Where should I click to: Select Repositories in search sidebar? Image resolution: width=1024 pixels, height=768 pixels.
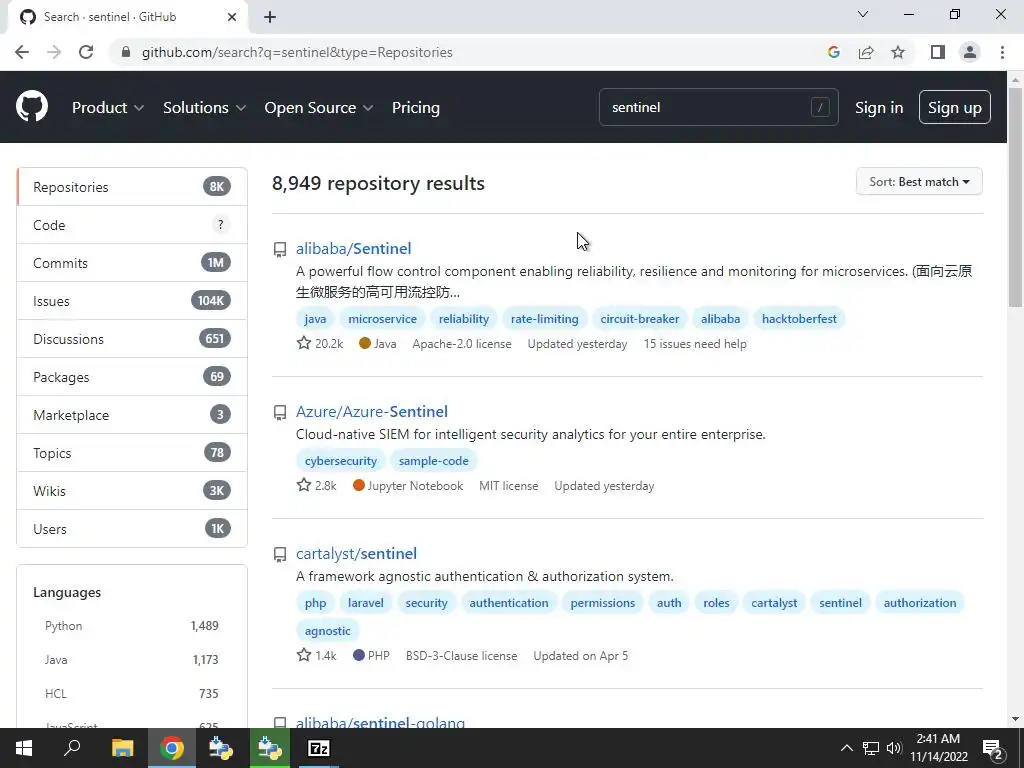(x=132, y=187)
